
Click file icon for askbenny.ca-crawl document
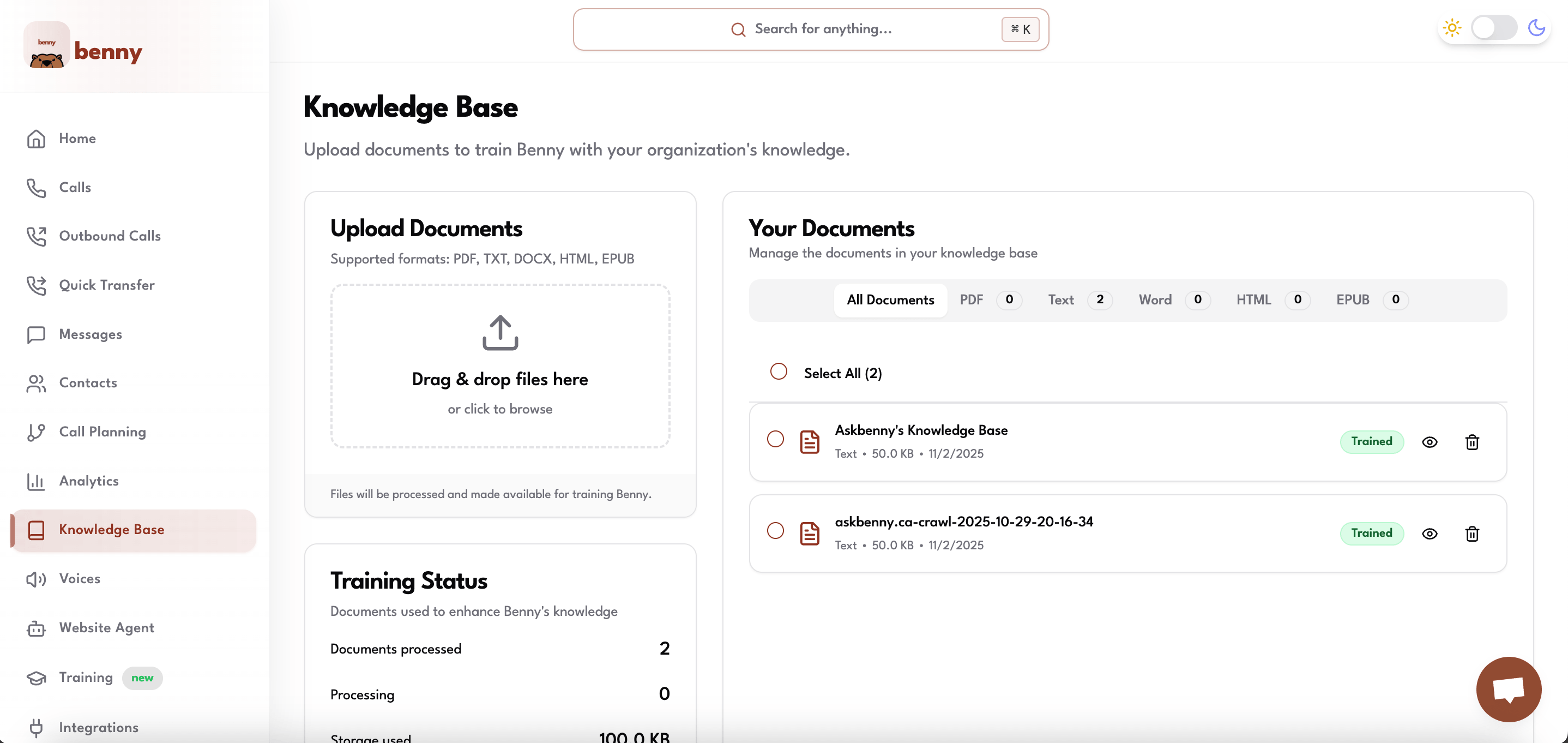tap(810, 534)
